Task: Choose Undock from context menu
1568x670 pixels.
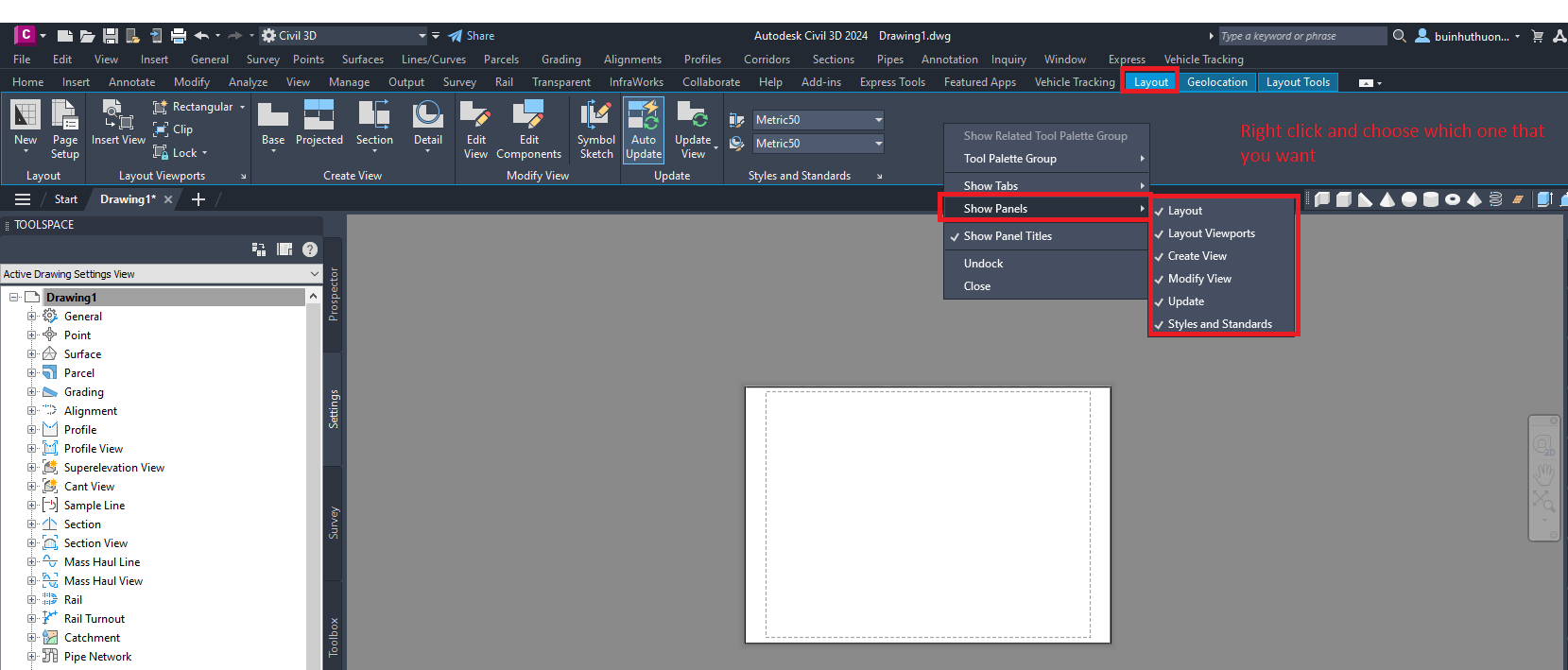Action: coord(1046,264)
